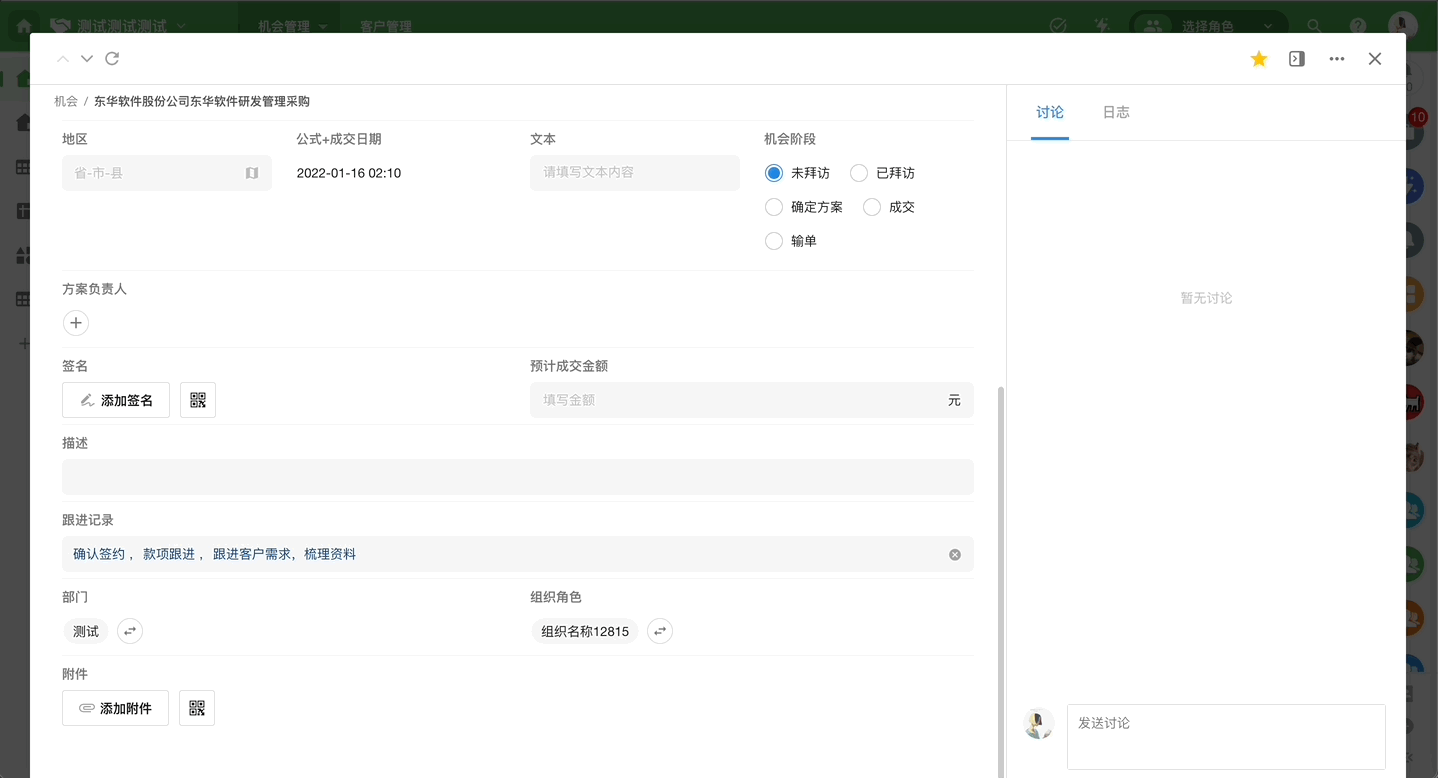The image size is (1438, 778).
Task: Click the 组织名称12815 role tag
Action: [585, 631]
